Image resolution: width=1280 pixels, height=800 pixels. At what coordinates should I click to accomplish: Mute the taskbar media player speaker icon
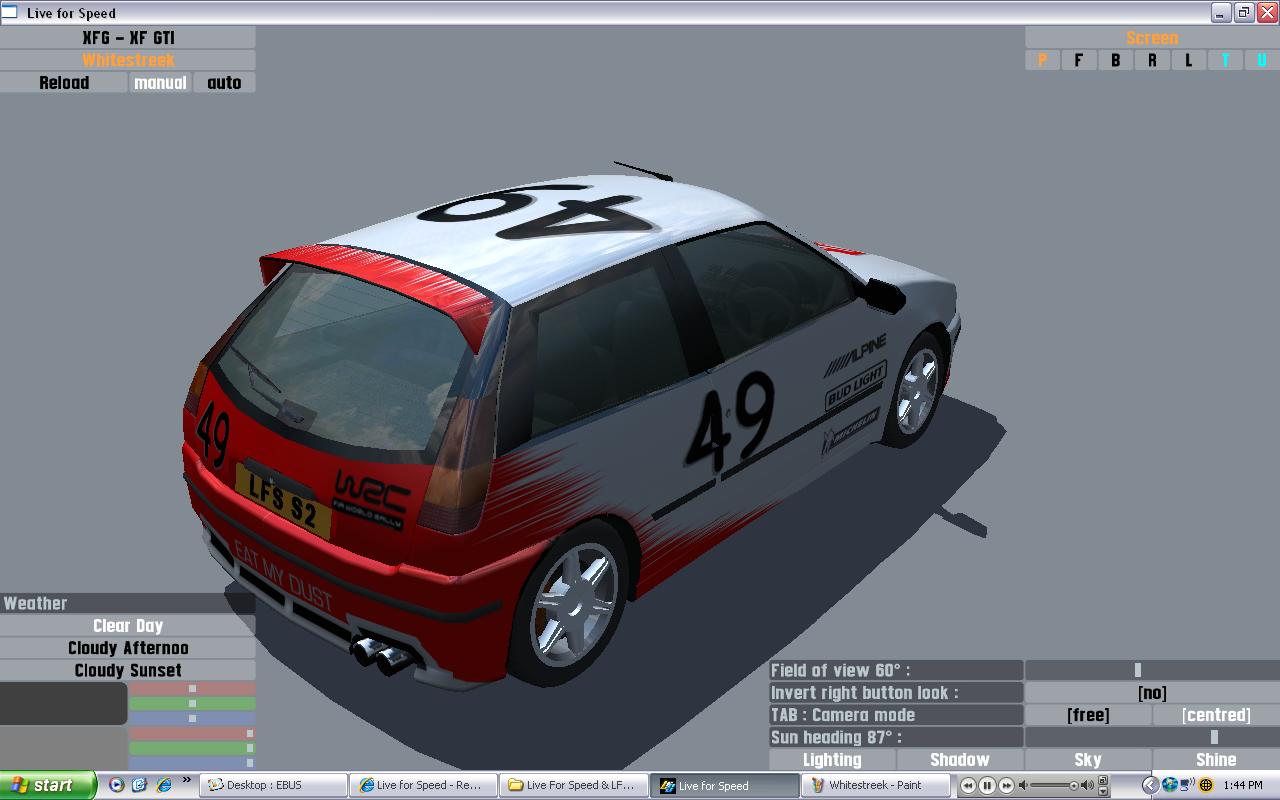point(1023,786)
